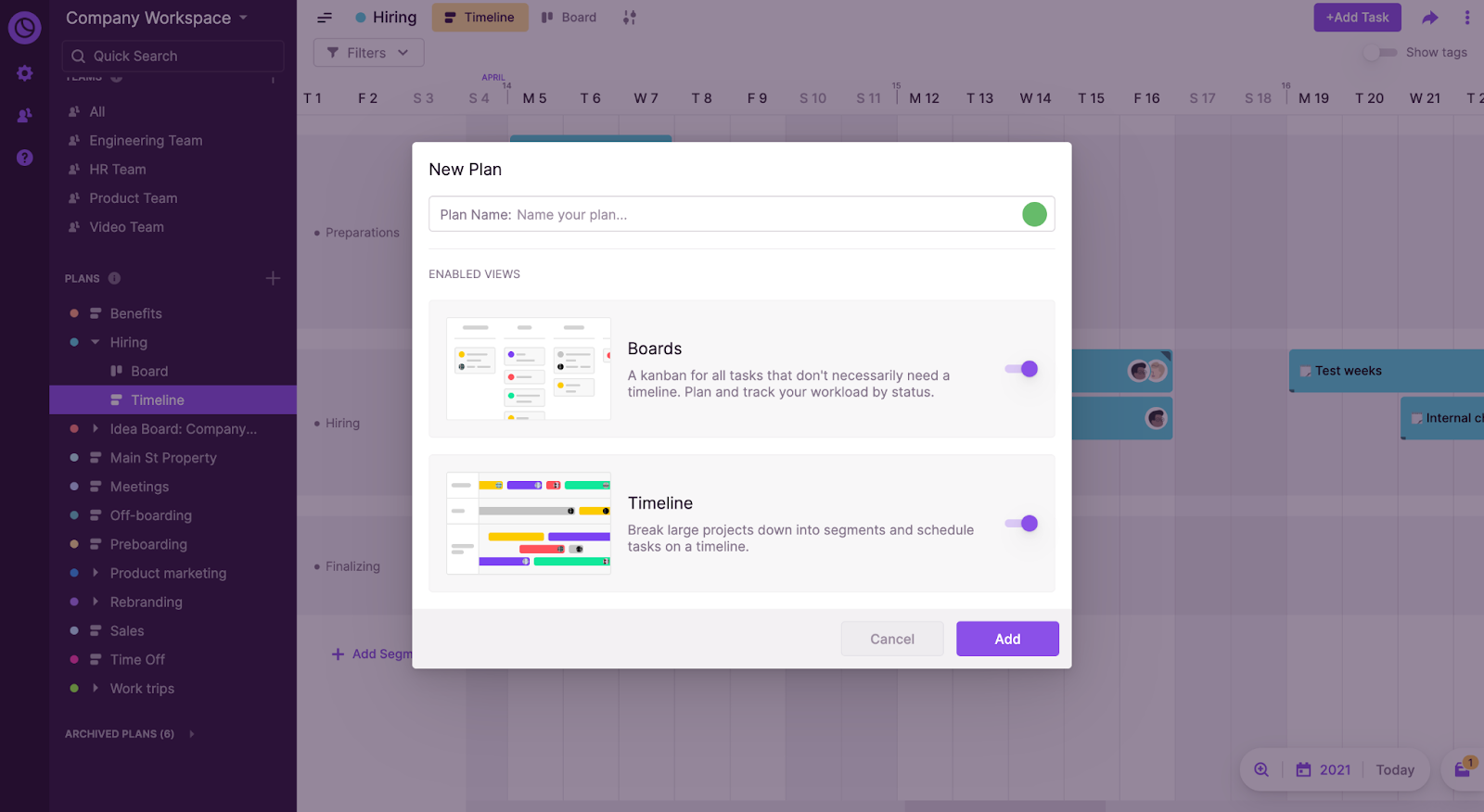Expand the Work trips plan
Screen dimensions: 1484x812
pos(96,688)
